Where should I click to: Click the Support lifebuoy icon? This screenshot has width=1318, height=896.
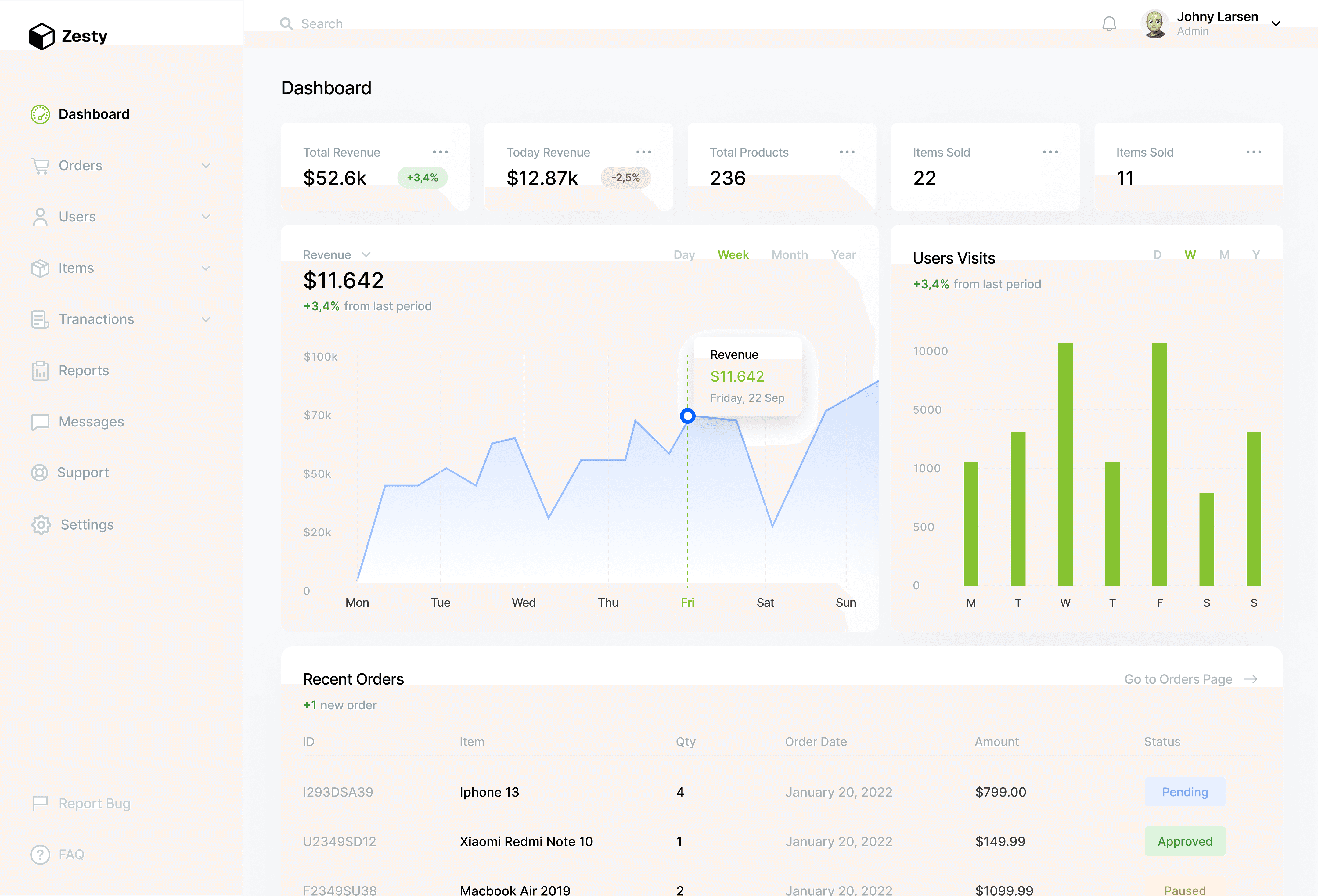39,472
